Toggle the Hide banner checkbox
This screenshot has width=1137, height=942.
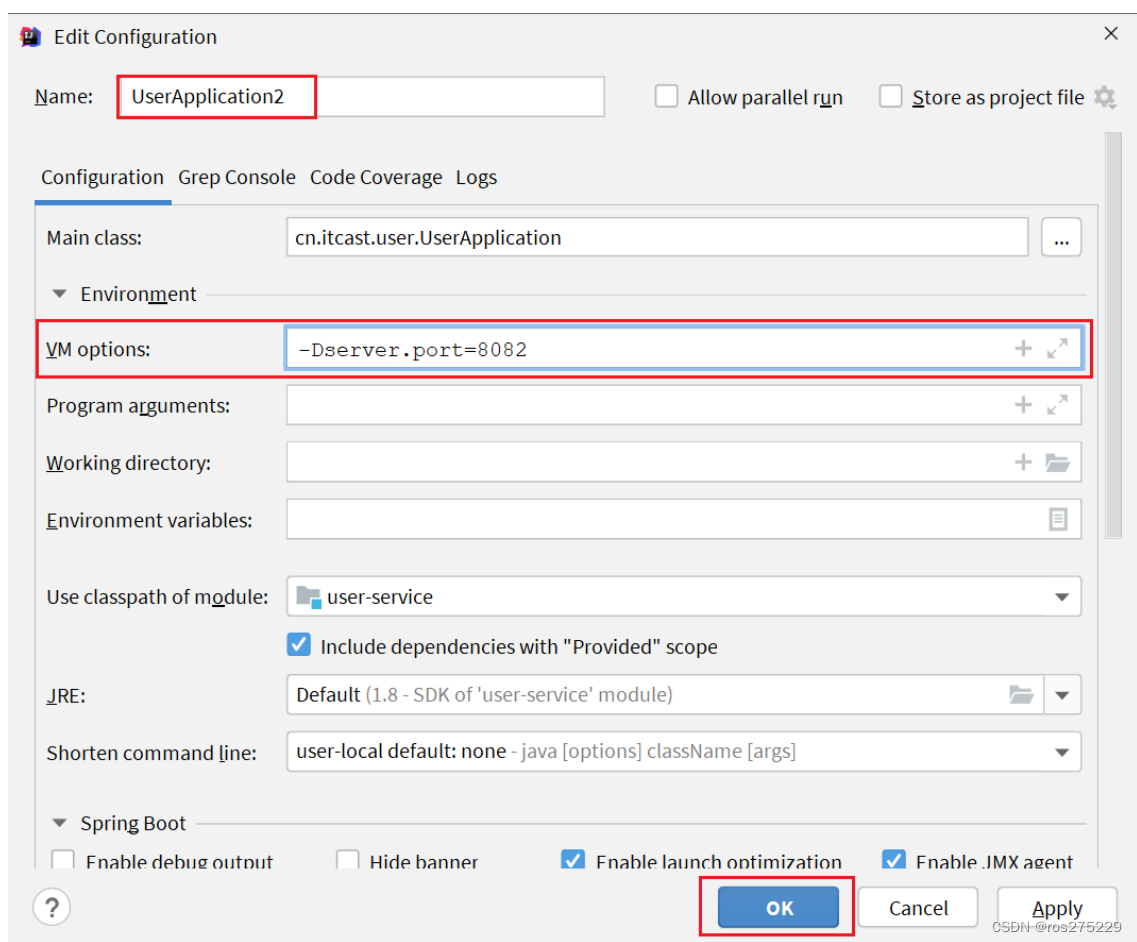[347, 859]
